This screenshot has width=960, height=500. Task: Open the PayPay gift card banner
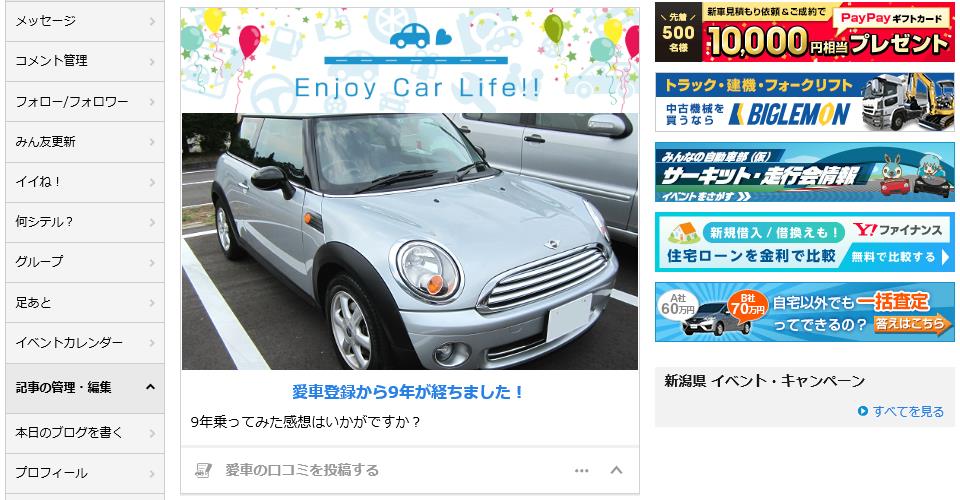pos(804,32)
